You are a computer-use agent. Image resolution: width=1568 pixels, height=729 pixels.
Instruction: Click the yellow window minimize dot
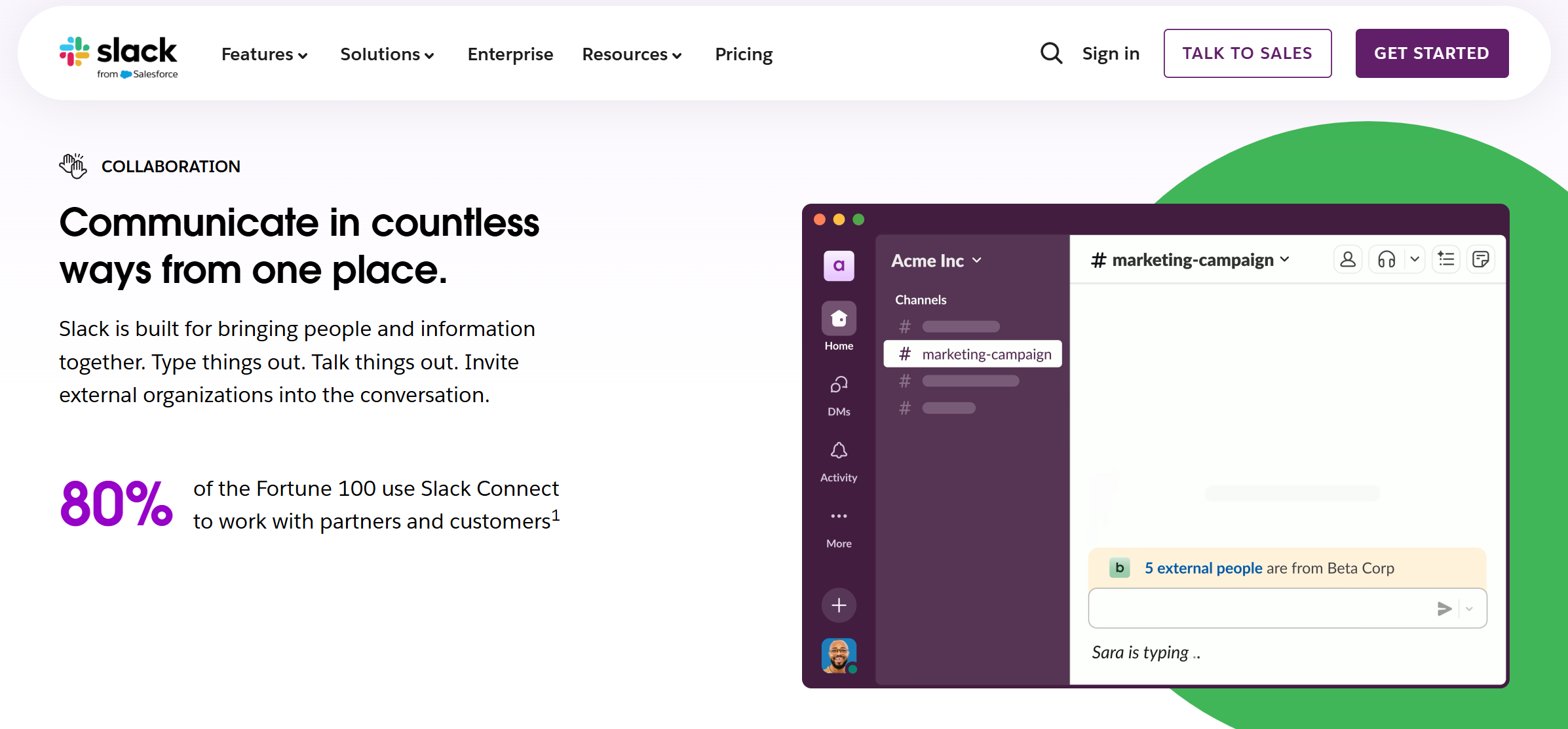(x=839, y=219)
